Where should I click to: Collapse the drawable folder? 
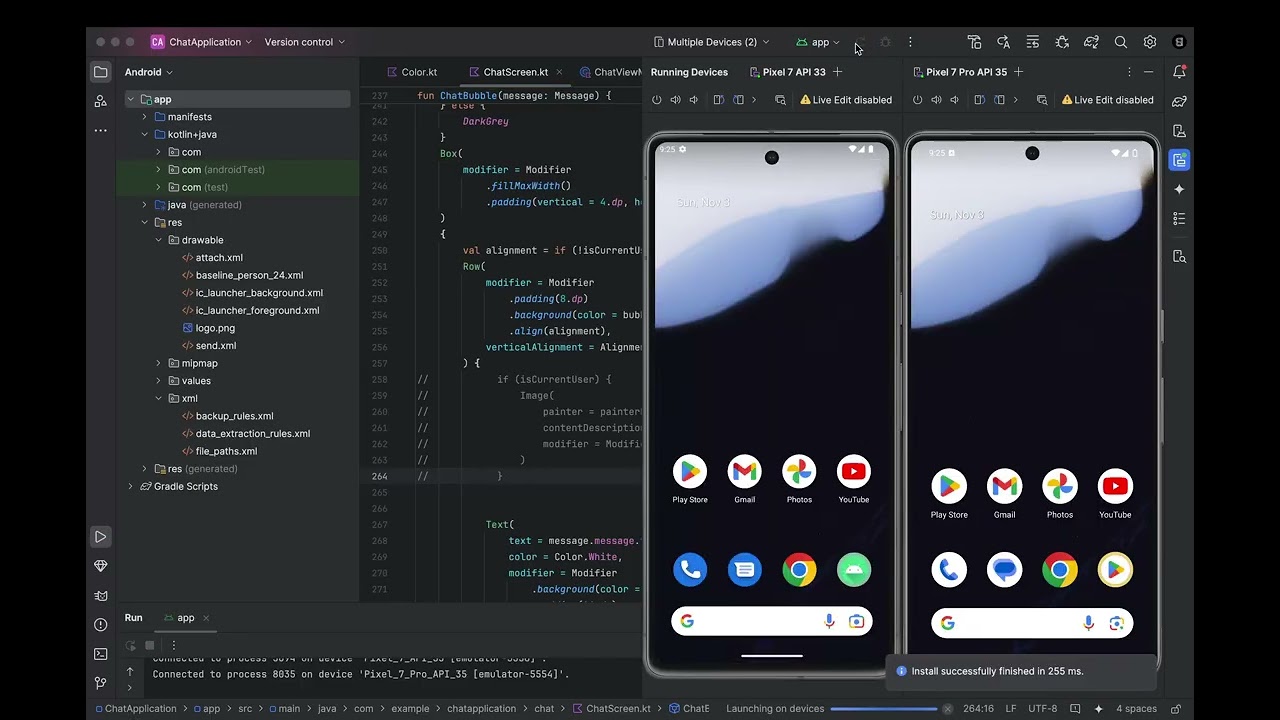click(158, 240)
